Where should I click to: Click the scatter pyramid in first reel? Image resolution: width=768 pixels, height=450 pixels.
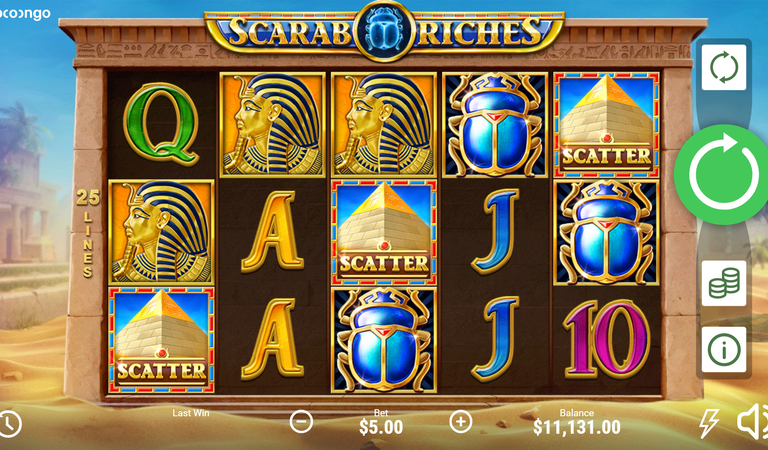coord(161,340)
